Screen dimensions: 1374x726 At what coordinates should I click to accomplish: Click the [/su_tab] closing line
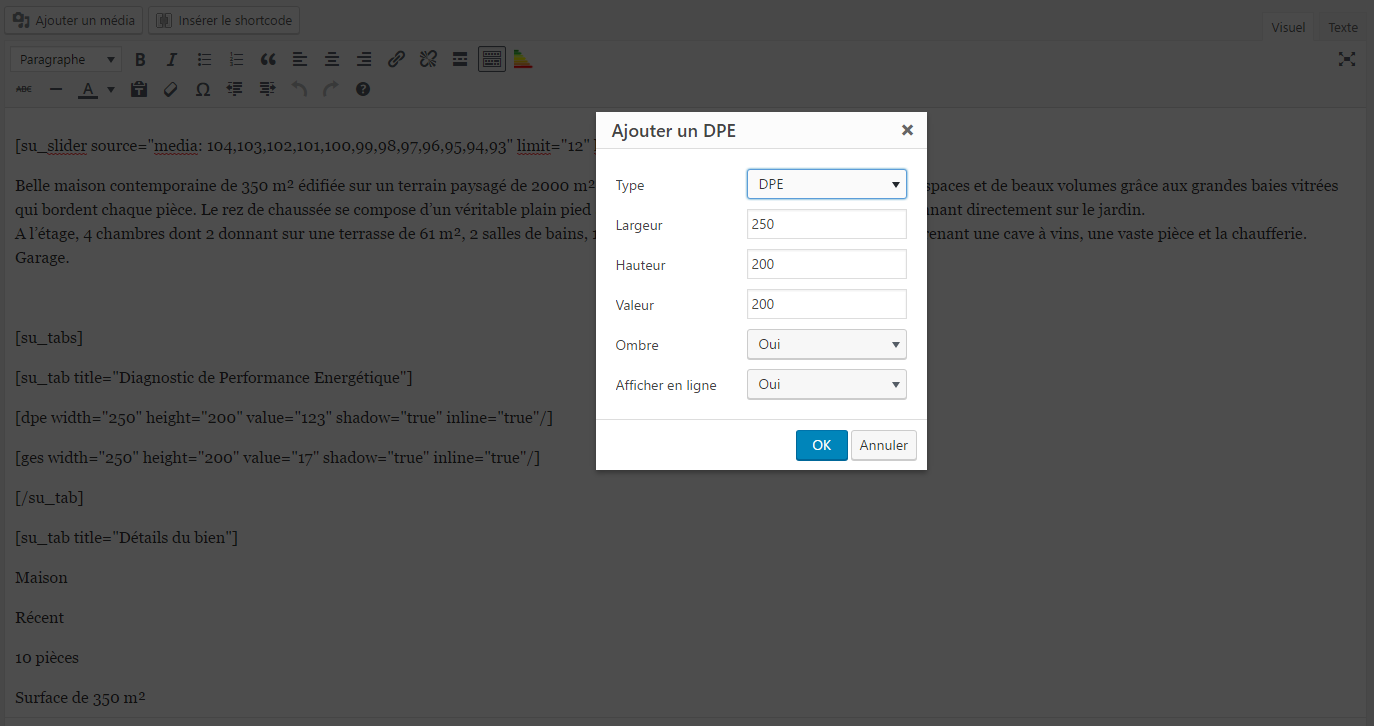click(x=50, y=497)
